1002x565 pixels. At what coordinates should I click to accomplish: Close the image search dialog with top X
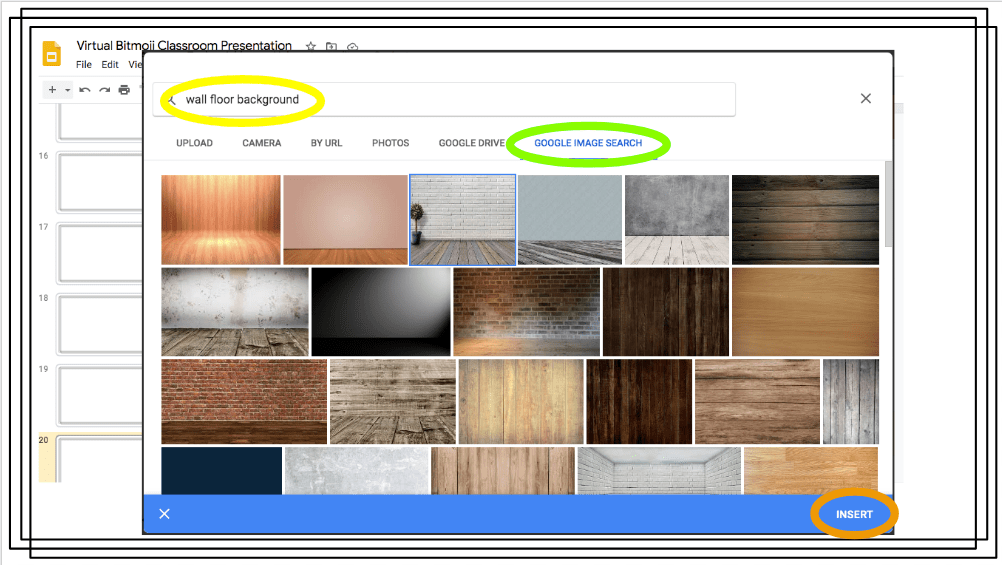click(866, 98)
